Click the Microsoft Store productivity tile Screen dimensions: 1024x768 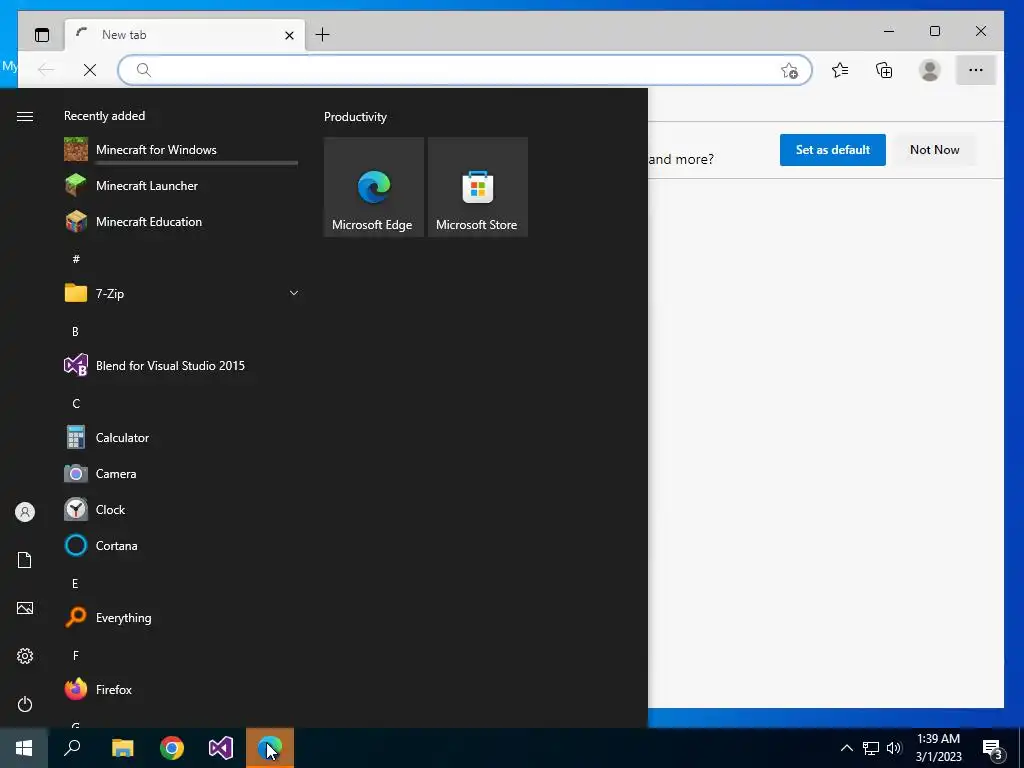coord(477,187)
